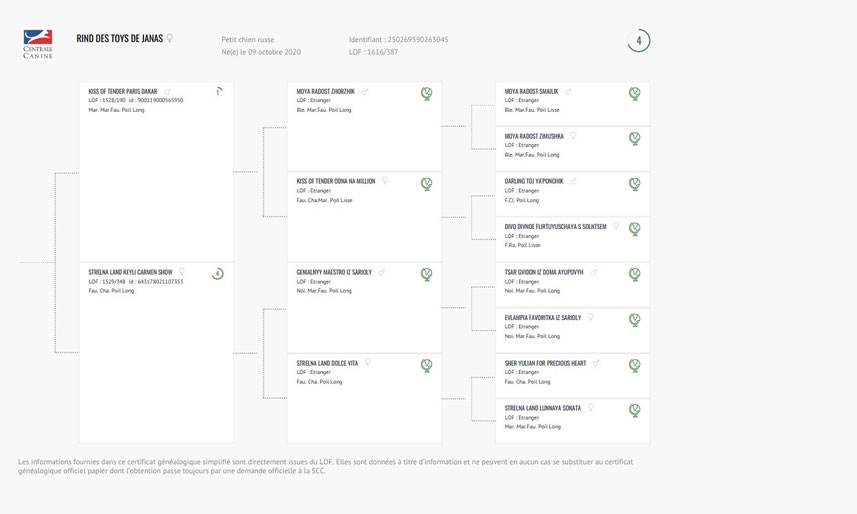Open Strelna Land Keyli Carmen Show pedigree
The image size is (857, 514).
click(x=131, y=272)
